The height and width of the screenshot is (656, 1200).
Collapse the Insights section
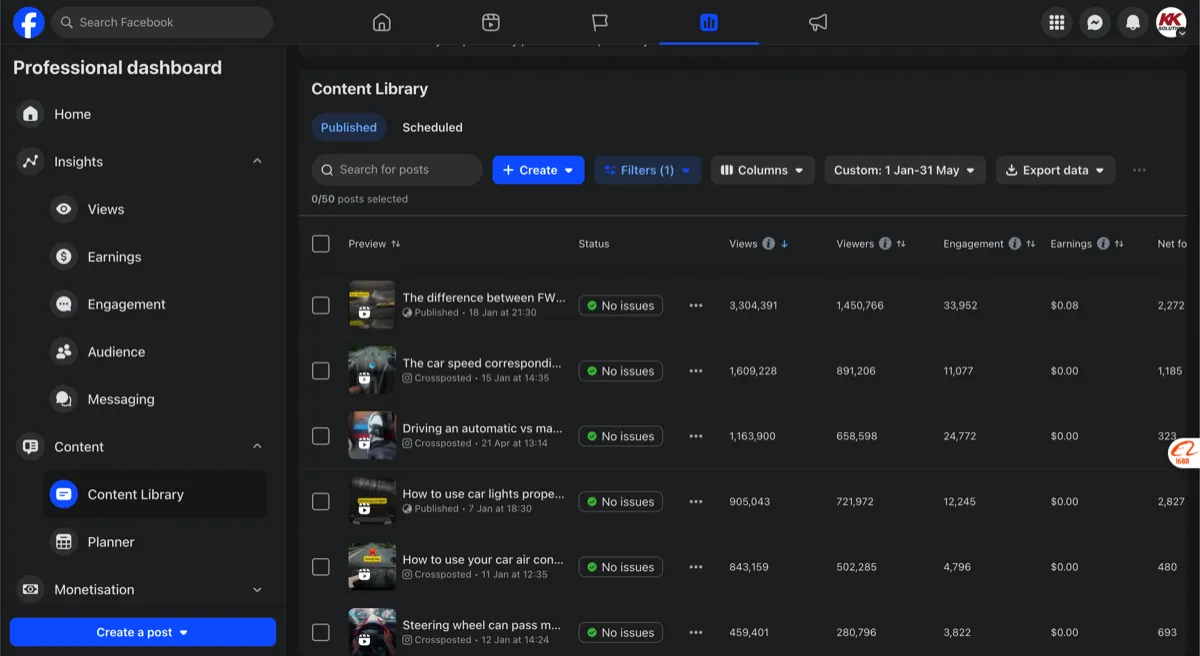pyautogui.click(x=257, y=161)
